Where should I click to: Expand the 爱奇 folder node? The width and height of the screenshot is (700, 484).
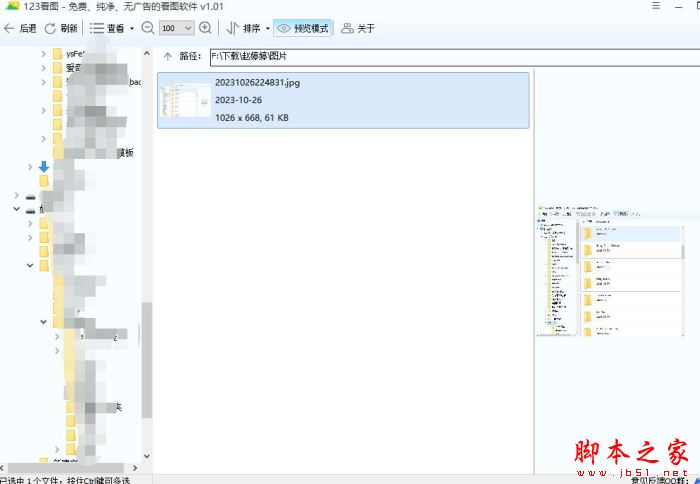(43, 68)
